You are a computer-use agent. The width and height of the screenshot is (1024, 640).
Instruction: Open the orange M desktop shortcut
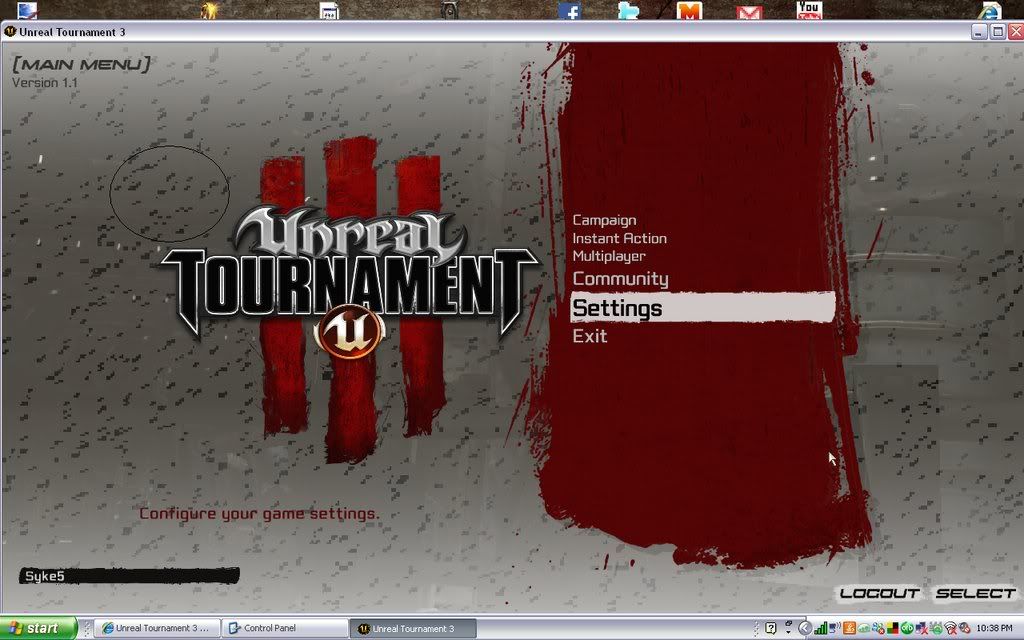pyautogui.click(x=689, y=10)
